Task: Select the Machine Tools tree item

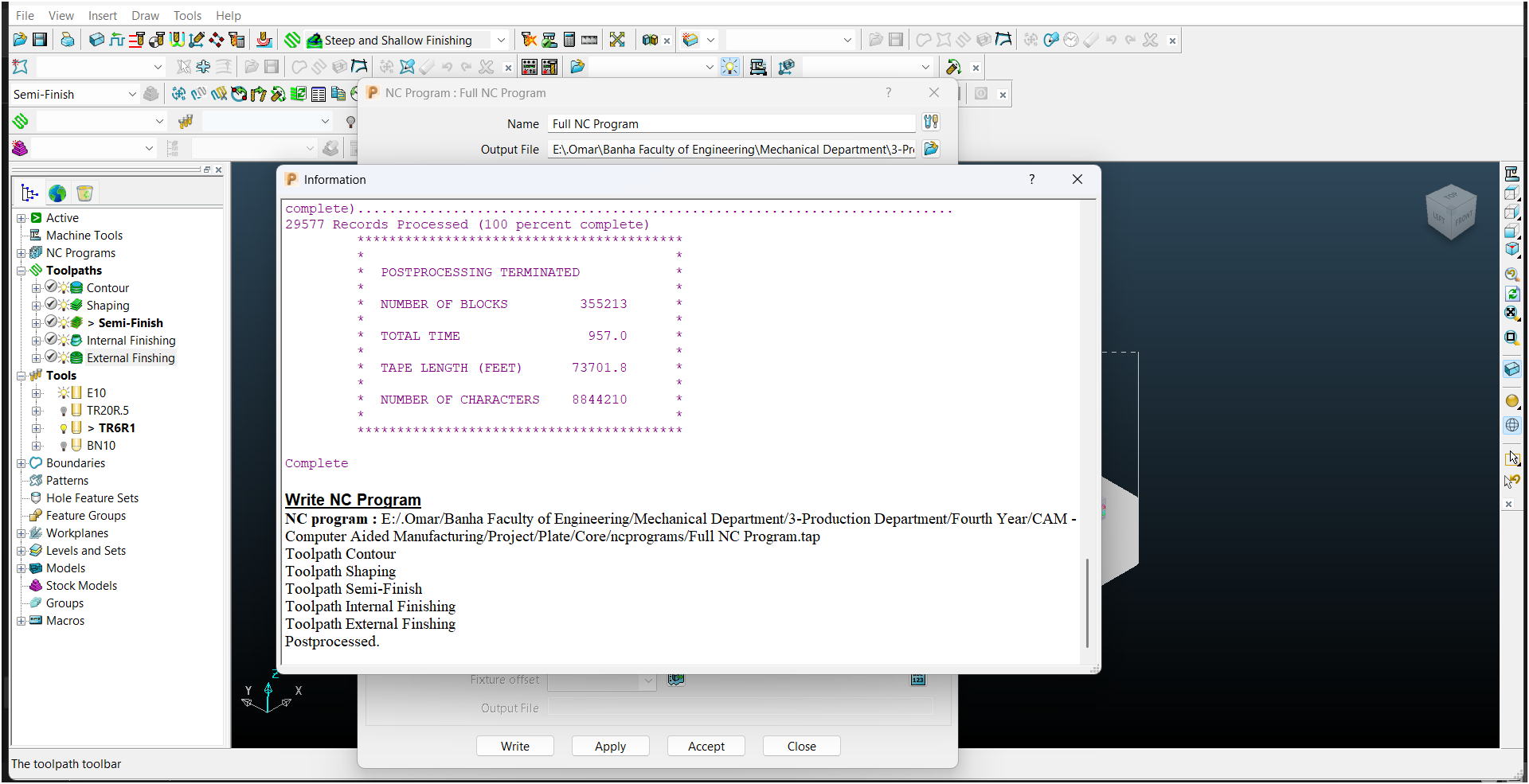Action: tap(84, 236)
